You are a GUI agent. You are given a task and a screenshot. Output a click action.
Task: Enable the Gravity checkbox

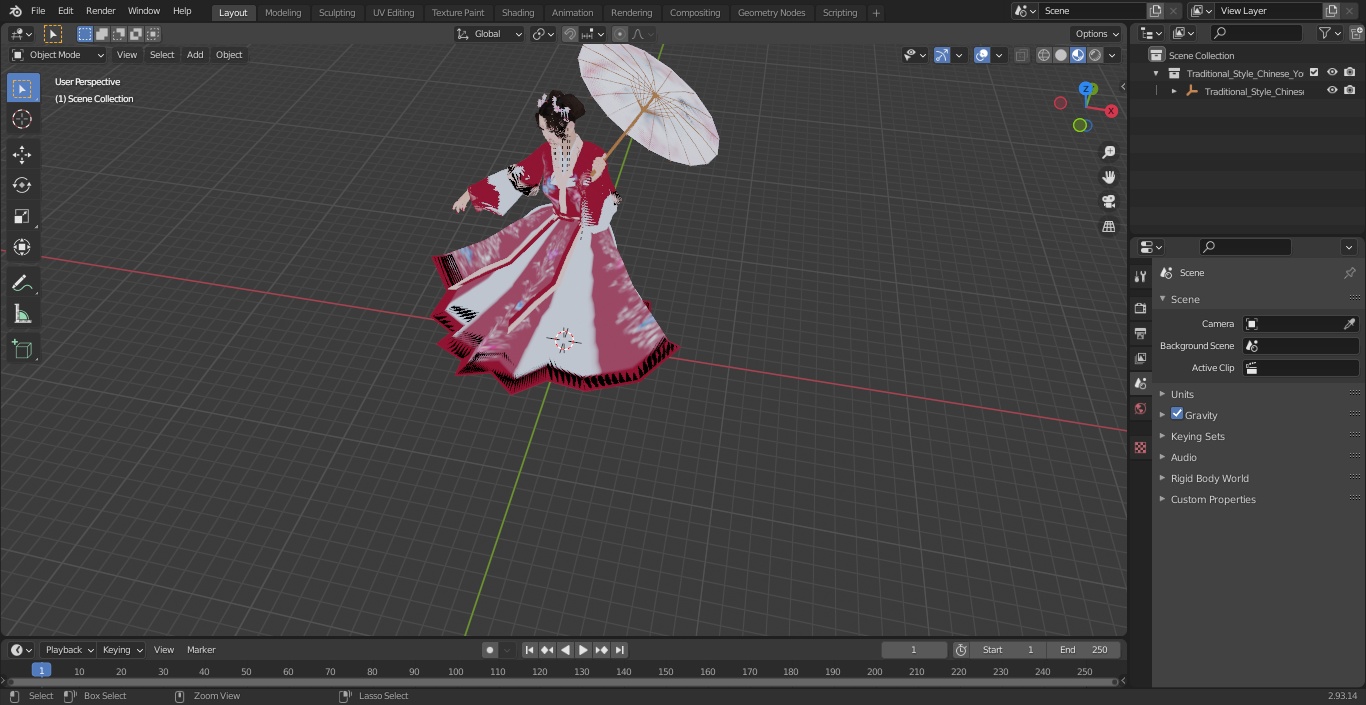[1177, 414]
